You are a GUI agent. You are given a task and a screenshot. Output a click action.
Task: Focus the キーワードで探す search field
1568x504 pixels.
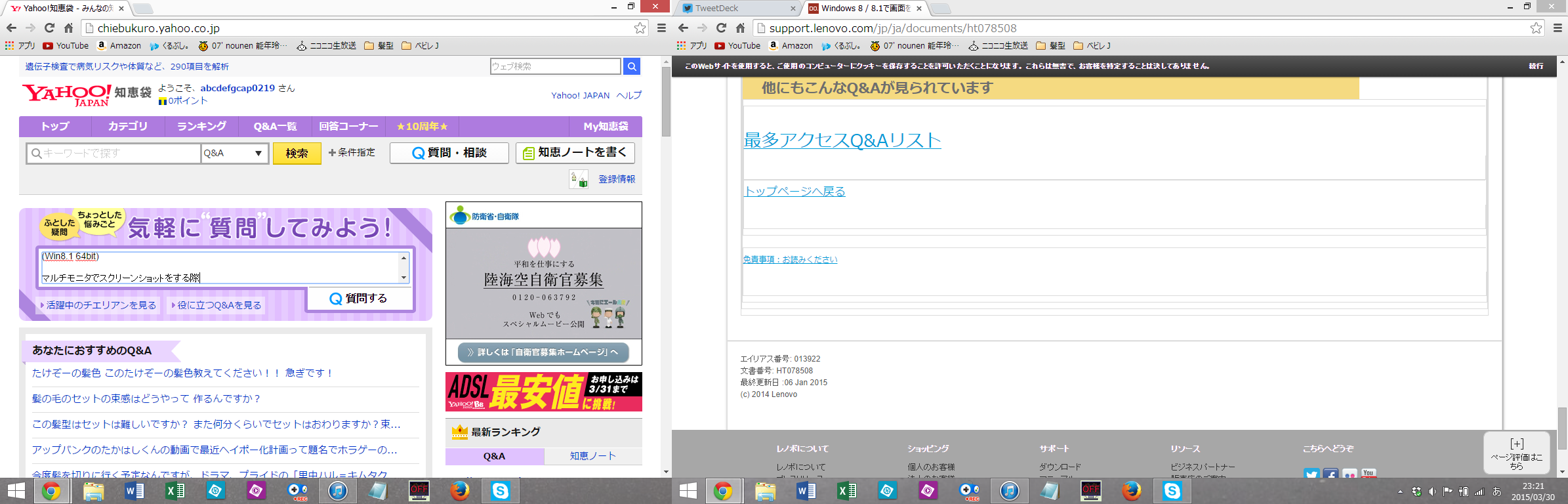[x=113, y=153]
